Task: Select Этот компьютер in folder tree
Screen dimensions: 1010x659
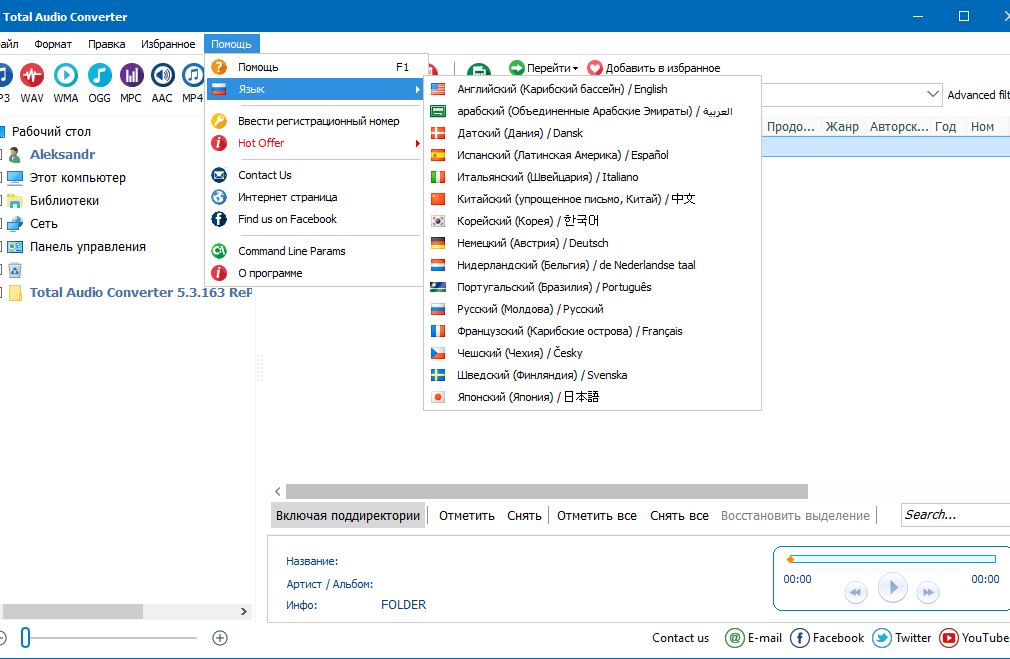Action: [77, 178]
